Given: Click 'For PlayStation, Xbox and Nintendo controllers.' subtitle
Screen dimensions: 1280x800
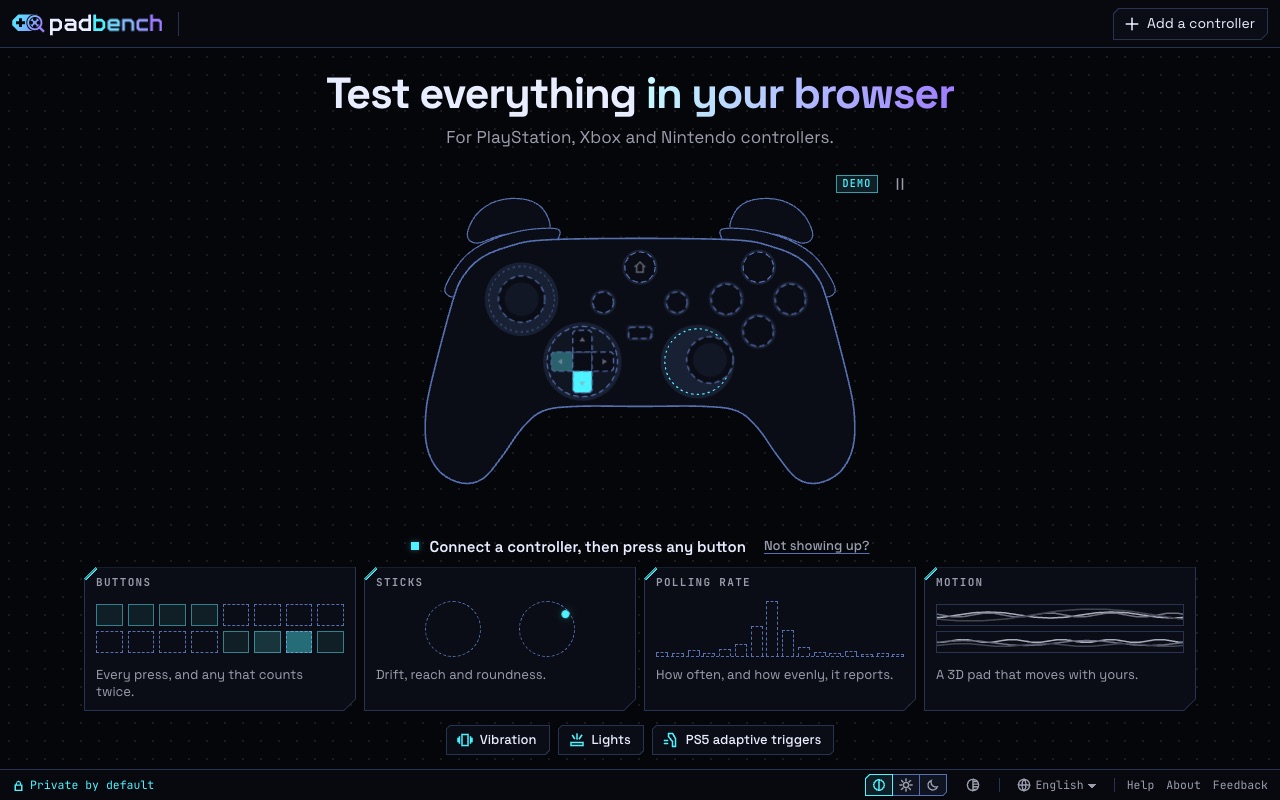Looking at the screenshot, I should (x=640, y=137).
